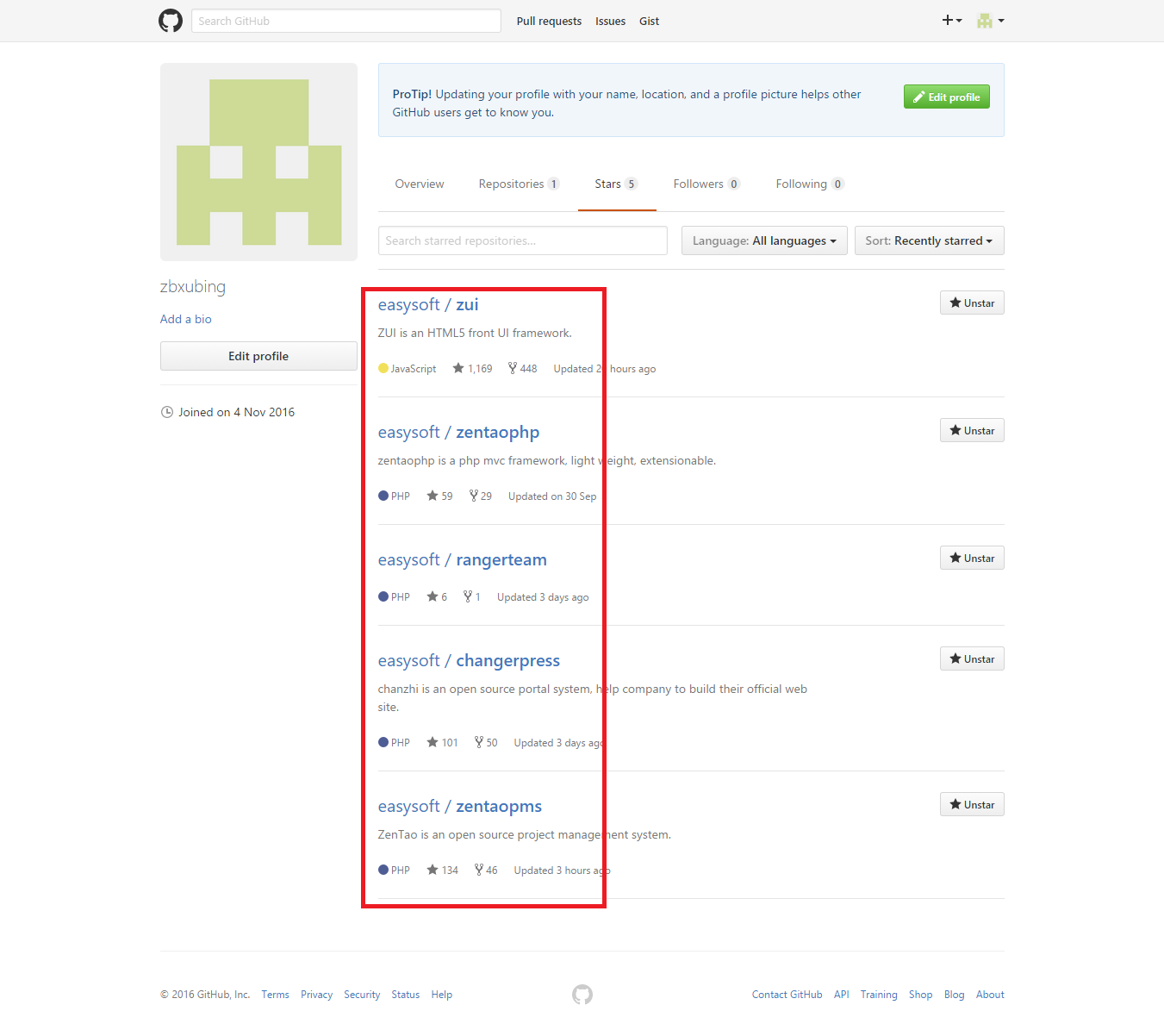The width and height of the screenshot is (1164, 1036).
Task: Unstar the easysoft/rangerteam repository
Action: click(x=972, y=559)
